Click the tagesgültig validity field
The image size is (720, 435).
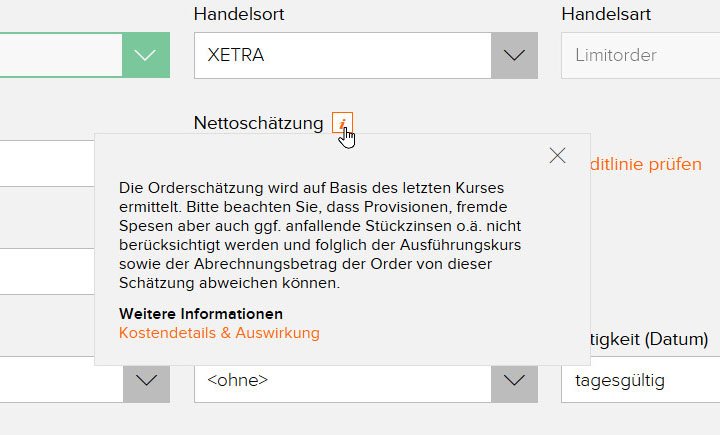click(640, 380)
